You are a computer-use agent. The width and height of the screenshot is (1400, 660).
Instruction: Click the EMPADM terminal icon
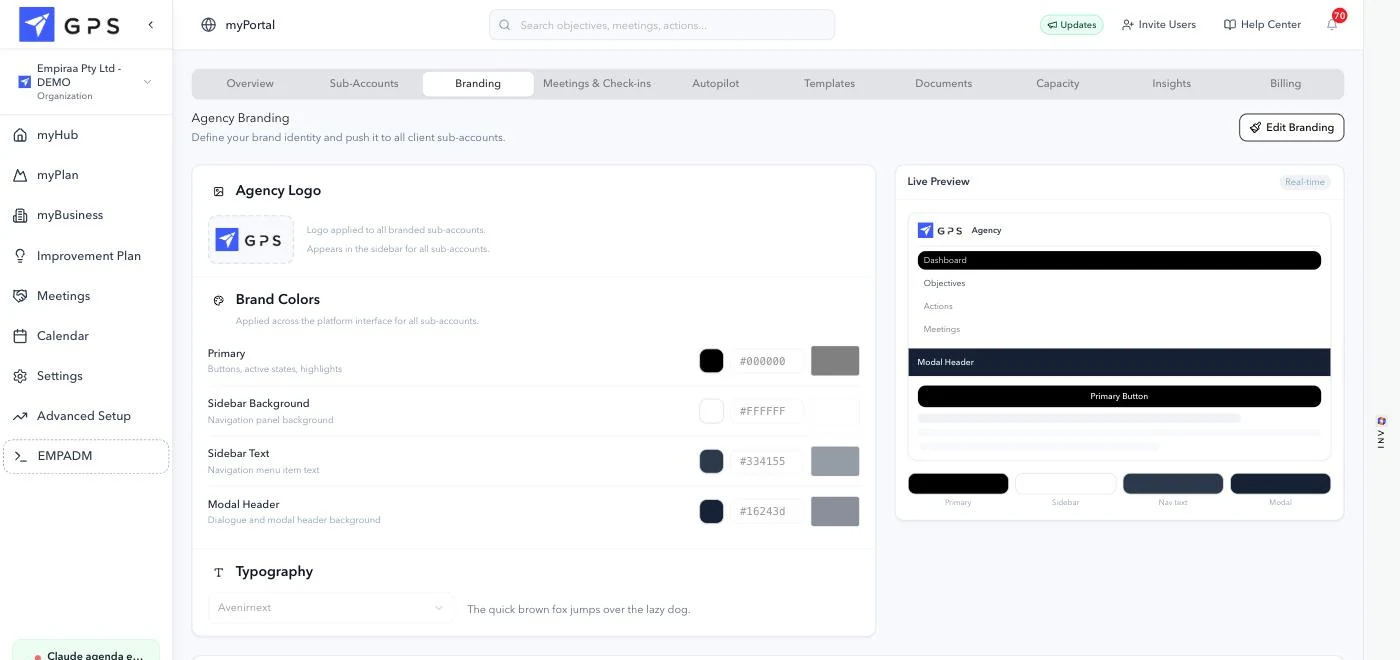point(20,456)
